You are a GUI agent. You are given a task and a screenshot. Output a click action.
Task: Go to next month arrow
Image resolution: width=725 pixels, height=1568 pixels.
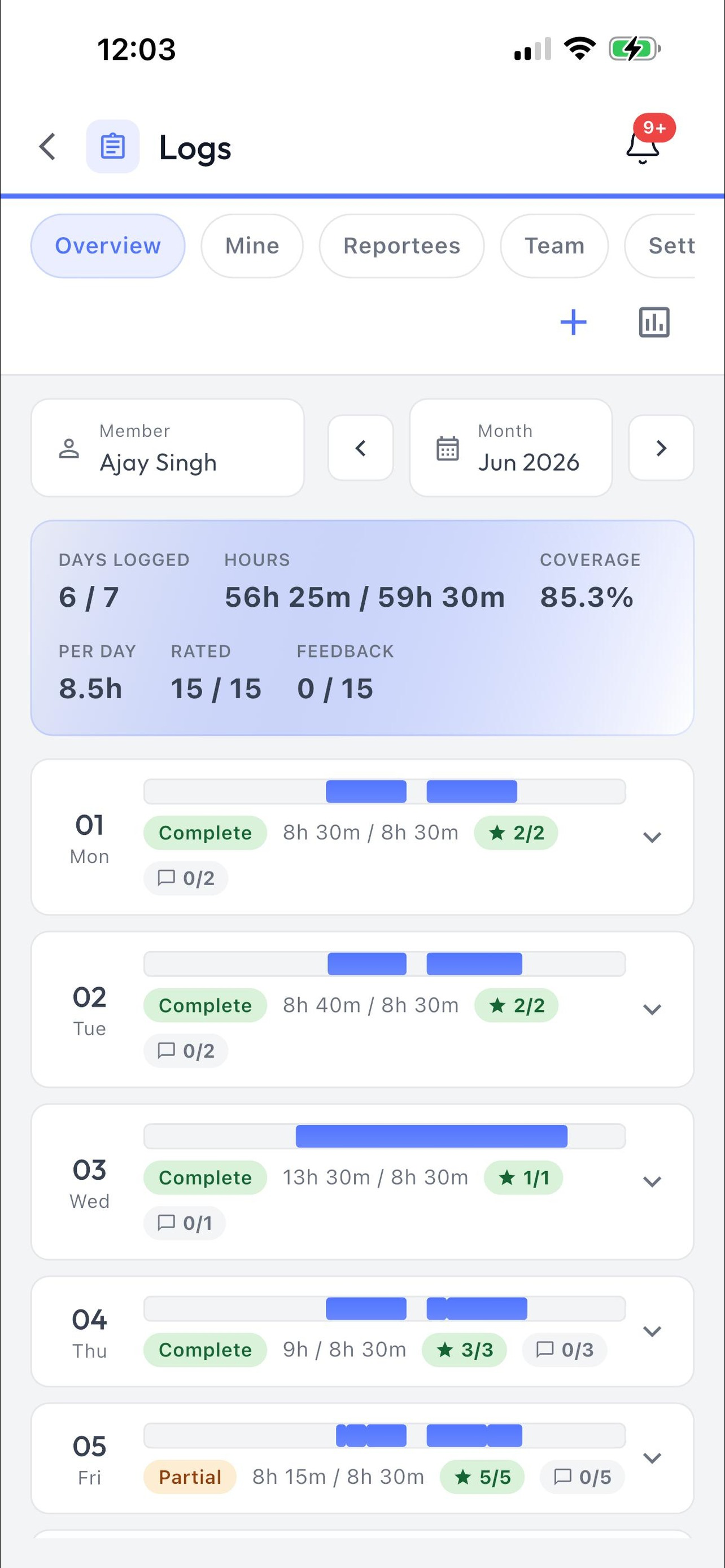pos(661,448)
